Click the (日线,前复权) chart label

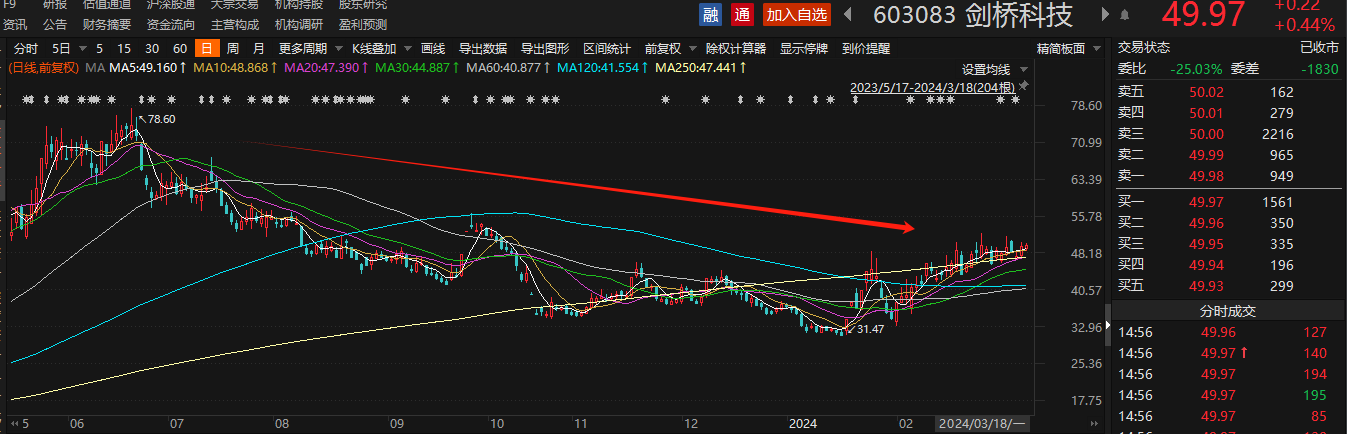(x=43, y=67)
